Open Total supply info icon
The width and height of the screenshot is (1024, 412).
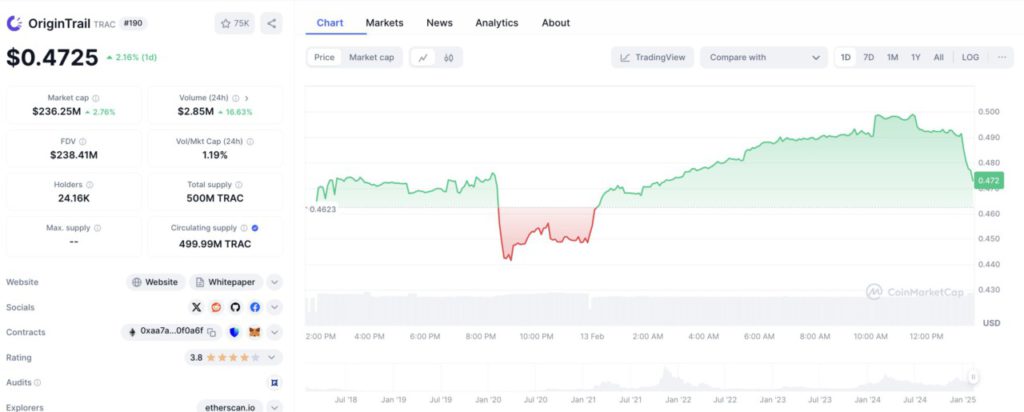coord(239,185)
